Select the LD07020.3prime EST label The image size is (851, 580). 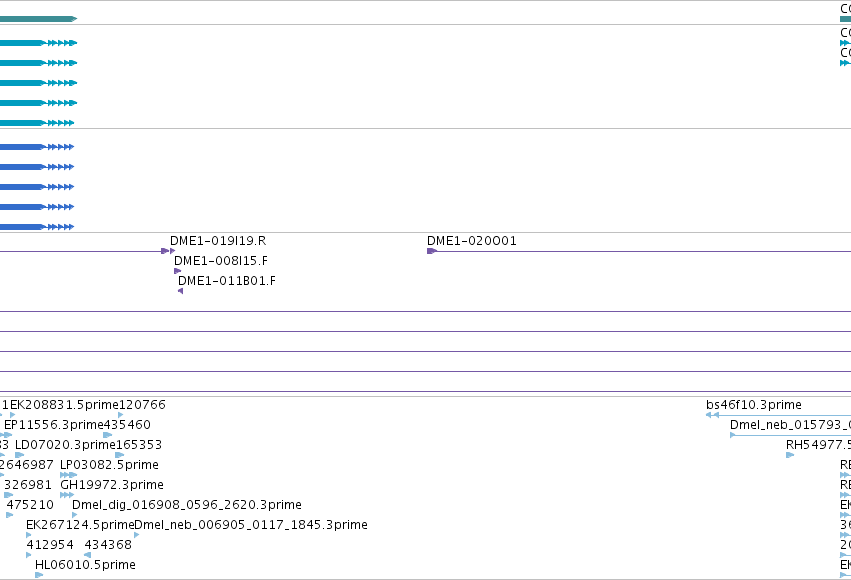(x=65, y=445)
